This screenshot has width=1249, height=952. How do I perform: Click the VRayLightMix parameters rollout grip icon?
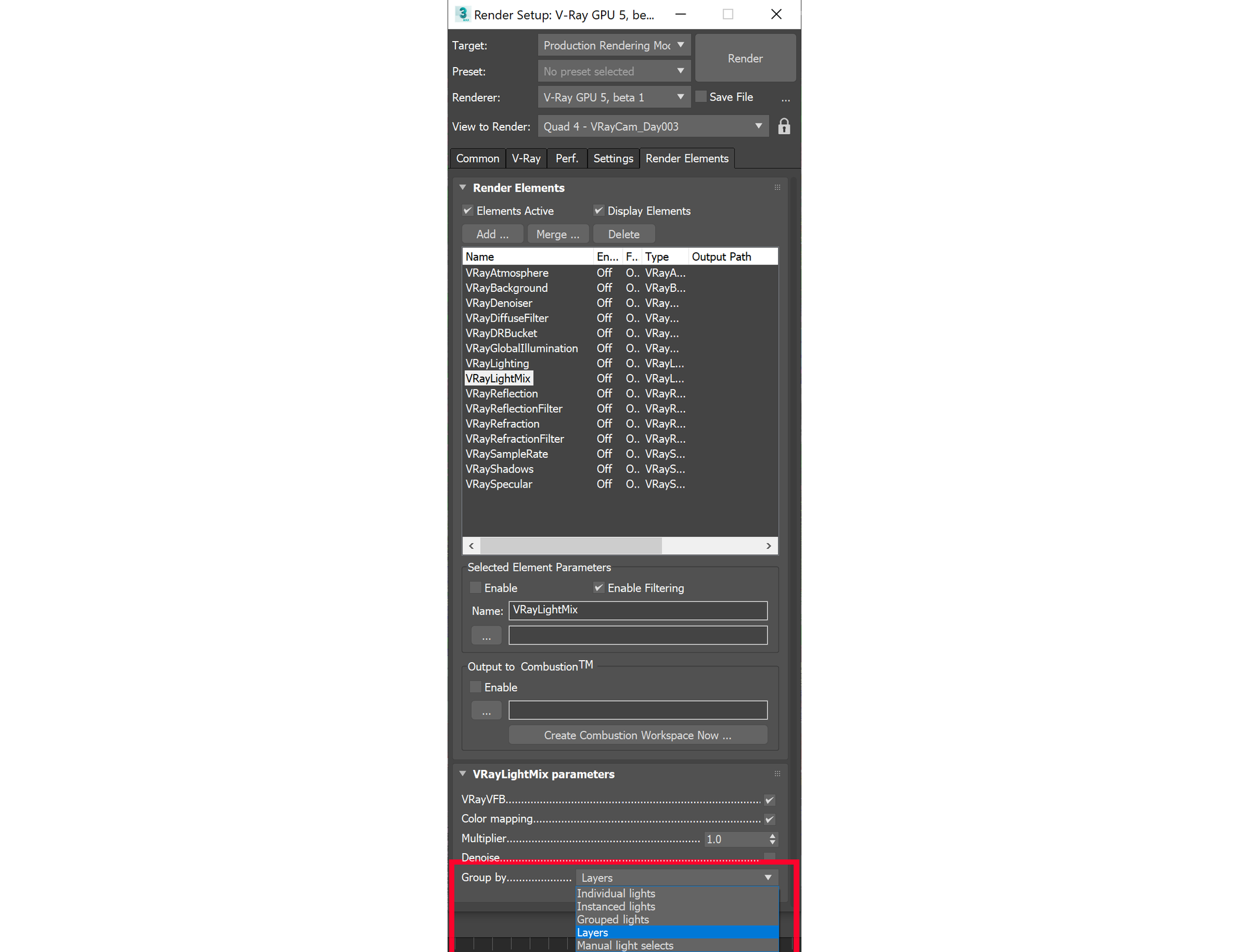(x=777, y=774)
